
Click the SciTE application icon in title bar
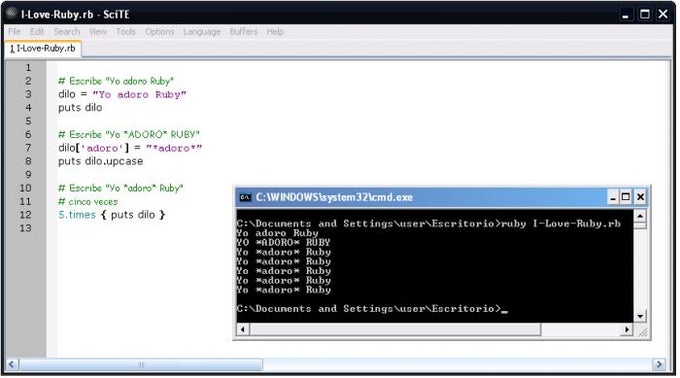pos(12,13)
